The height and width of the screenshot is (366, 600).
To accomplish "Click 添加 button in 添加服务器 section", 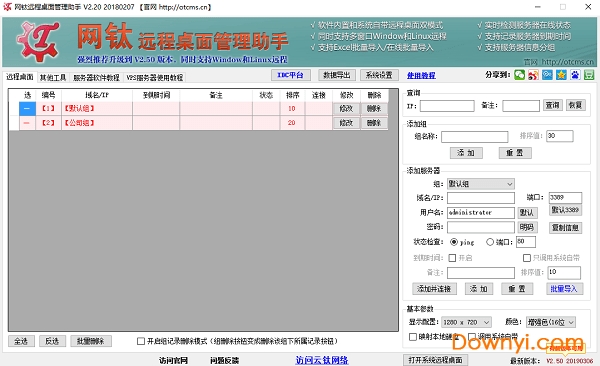I will pyautogui.click(x=479, y=289).
